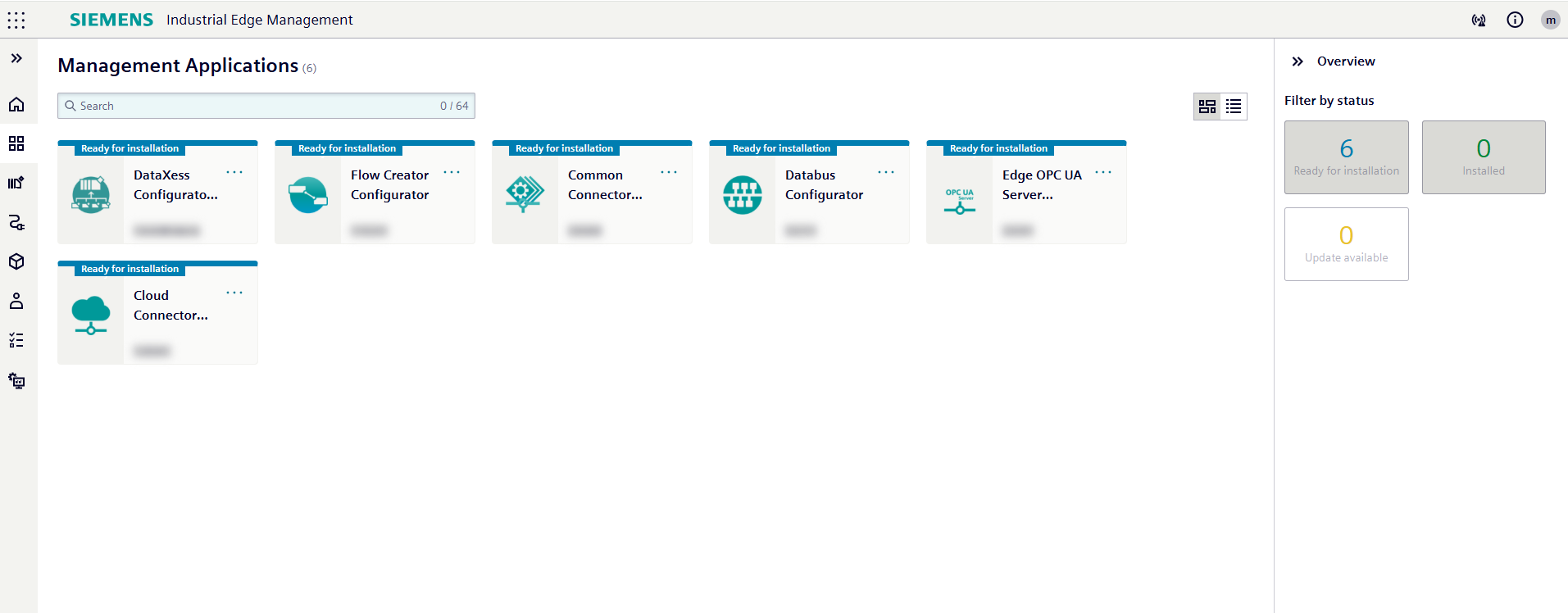
Task: Click the SIEMENS logo
Action: click(111, 20)
